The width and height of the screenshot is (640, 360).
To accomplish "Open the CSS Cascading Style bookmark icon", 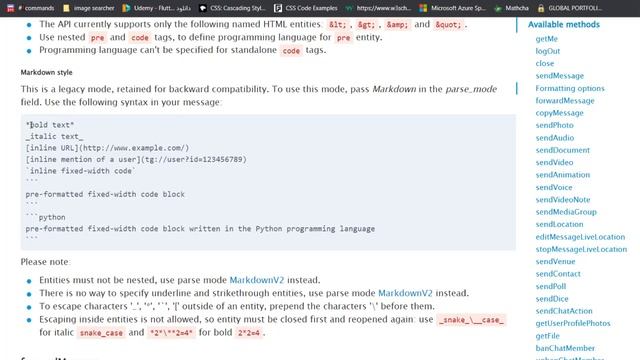I will [202, 8].
